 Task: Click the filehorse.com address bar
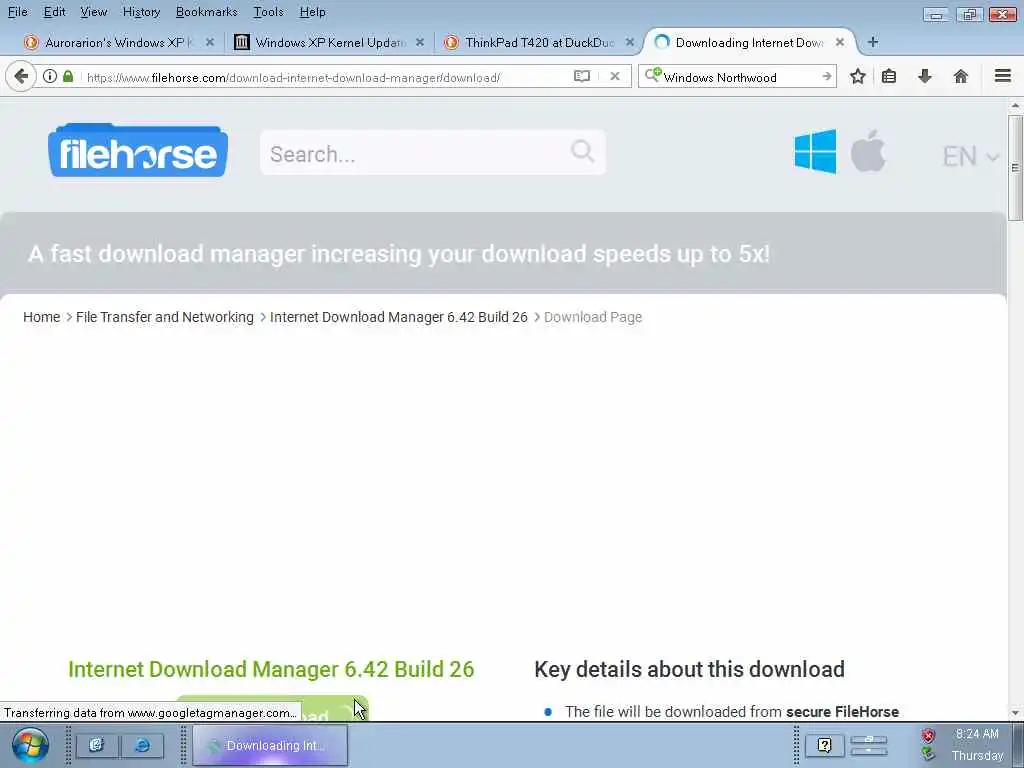pyautogui.click(x=293, y=78)
